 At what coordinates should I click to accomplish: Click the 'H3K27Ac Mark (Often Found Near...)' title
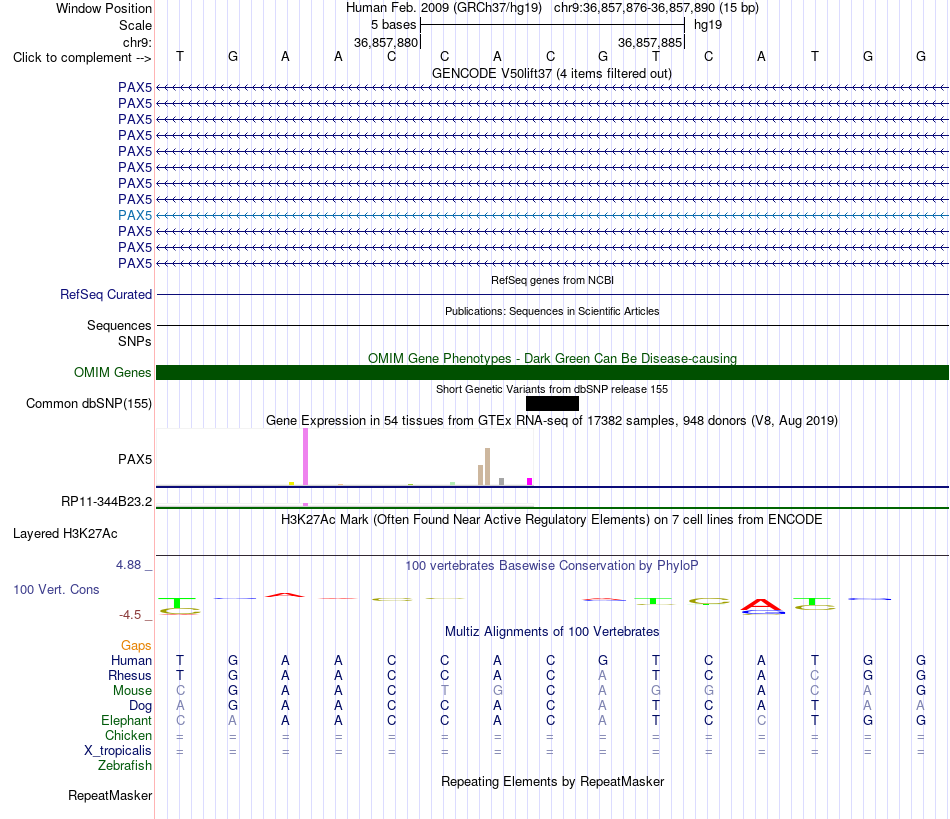[552, 520]
